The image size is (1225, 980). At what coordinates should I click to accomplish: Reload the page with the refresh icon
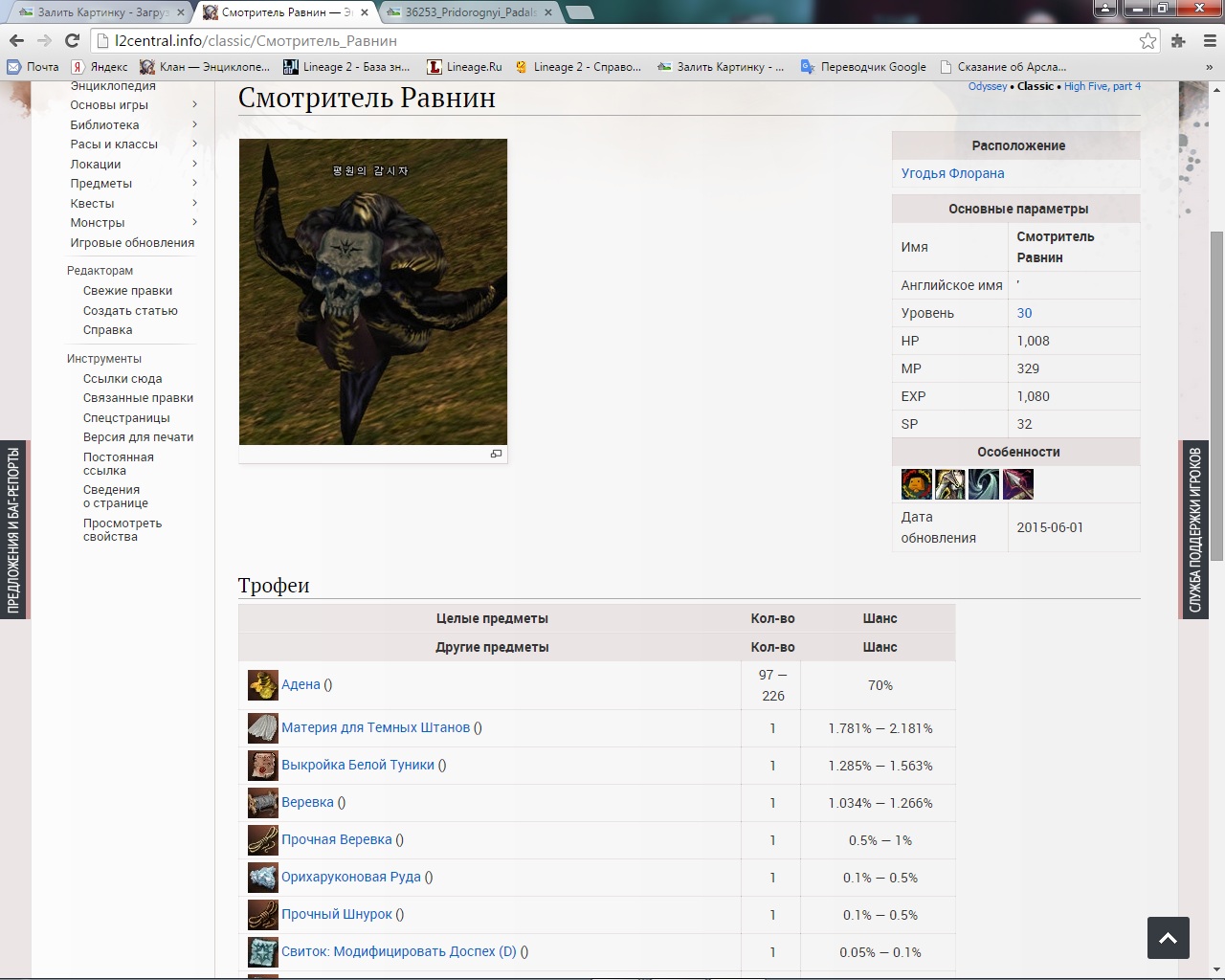[72, 40]
